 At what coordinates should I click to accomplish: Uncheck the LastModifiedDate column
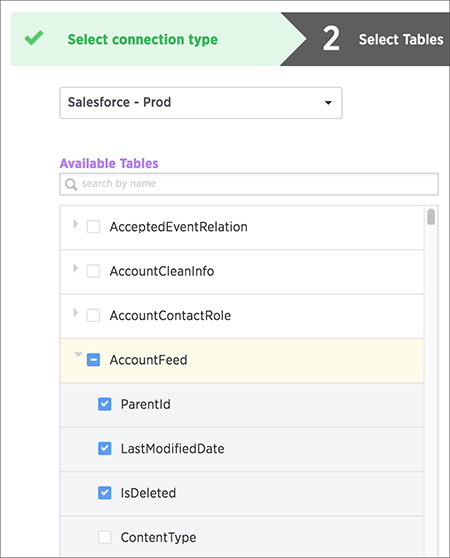pos(105,448)
